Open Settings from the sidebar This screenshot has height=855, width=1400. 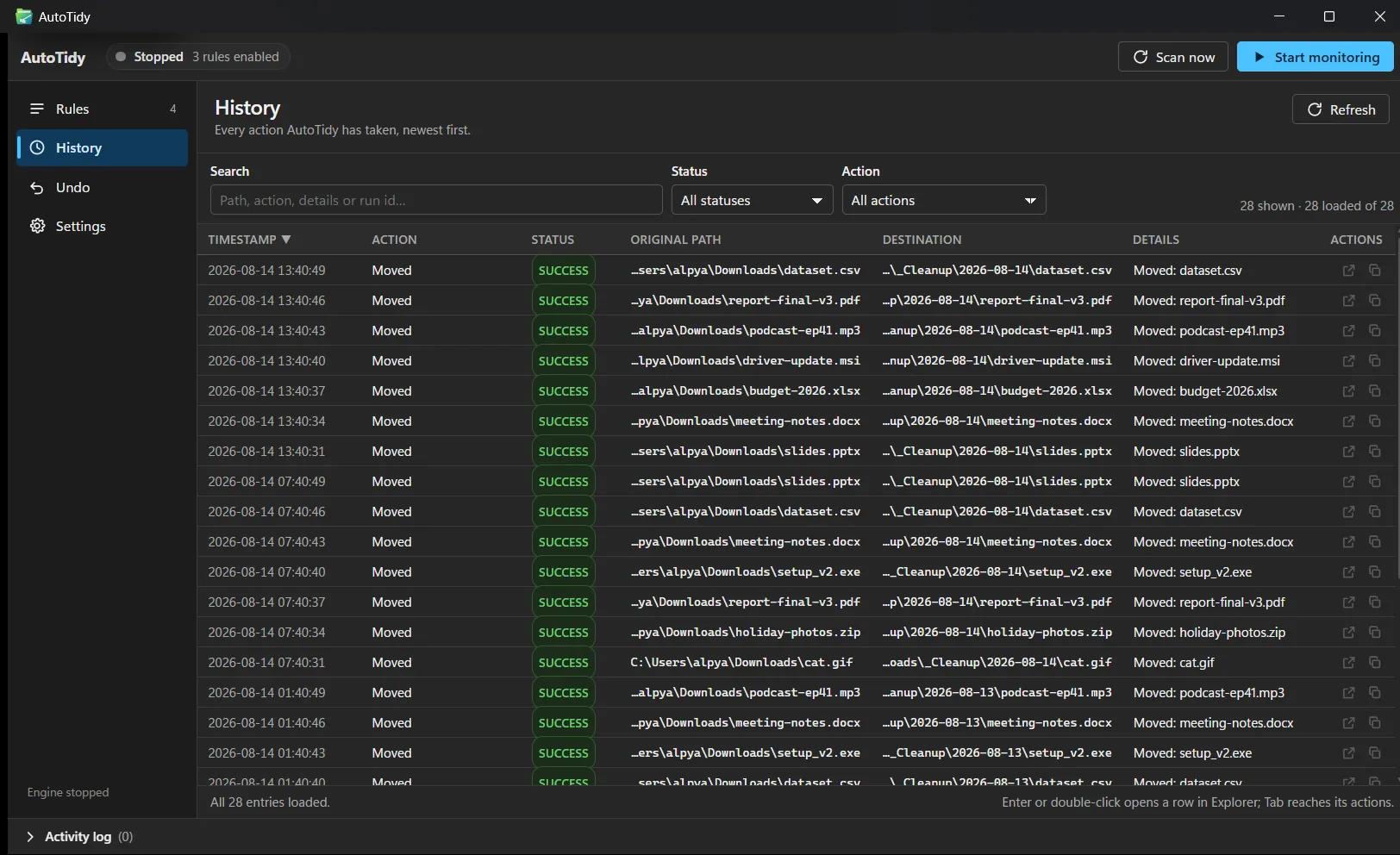pos(102,226)
